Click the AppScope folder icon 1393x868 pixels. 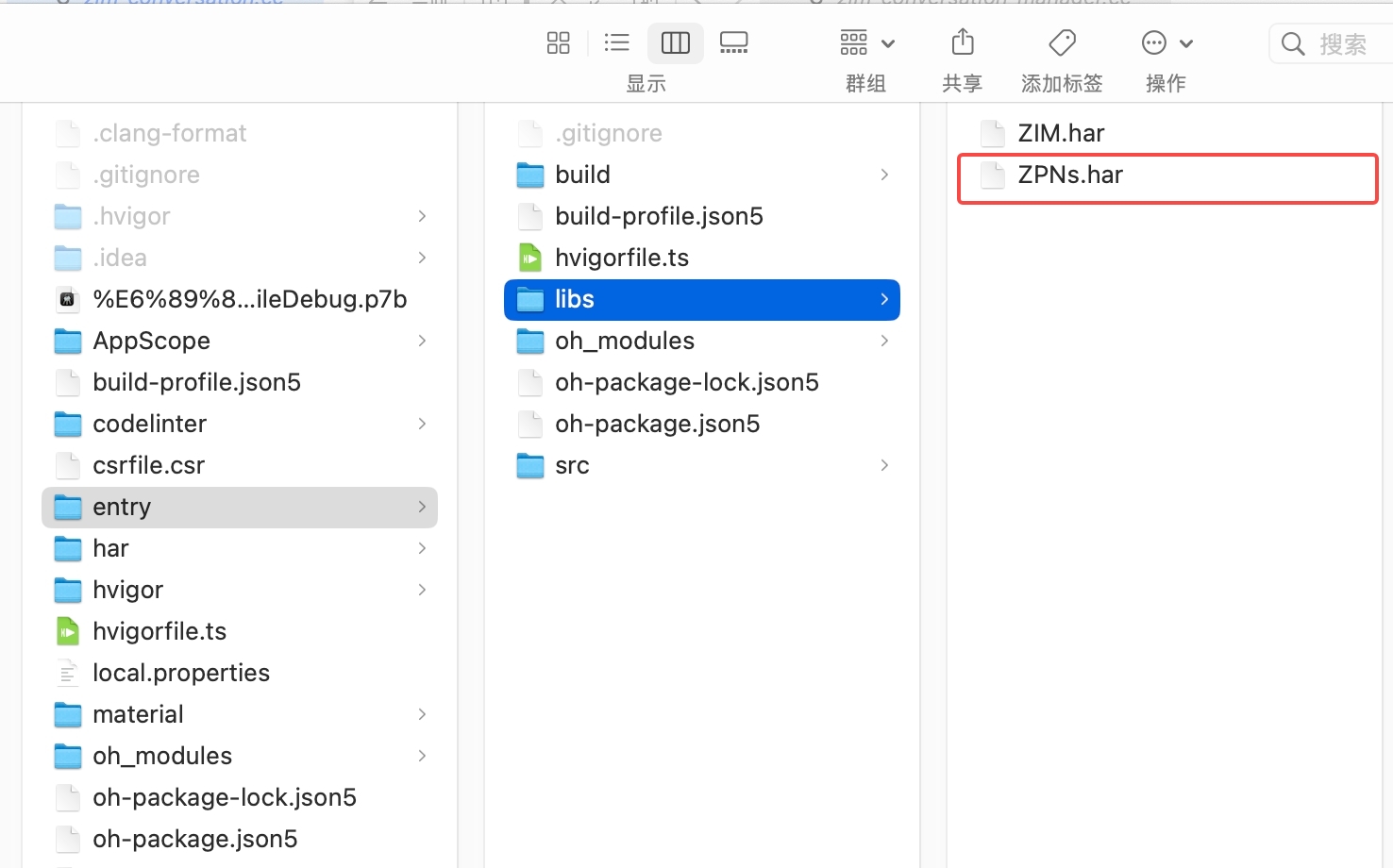click(68, 341)
